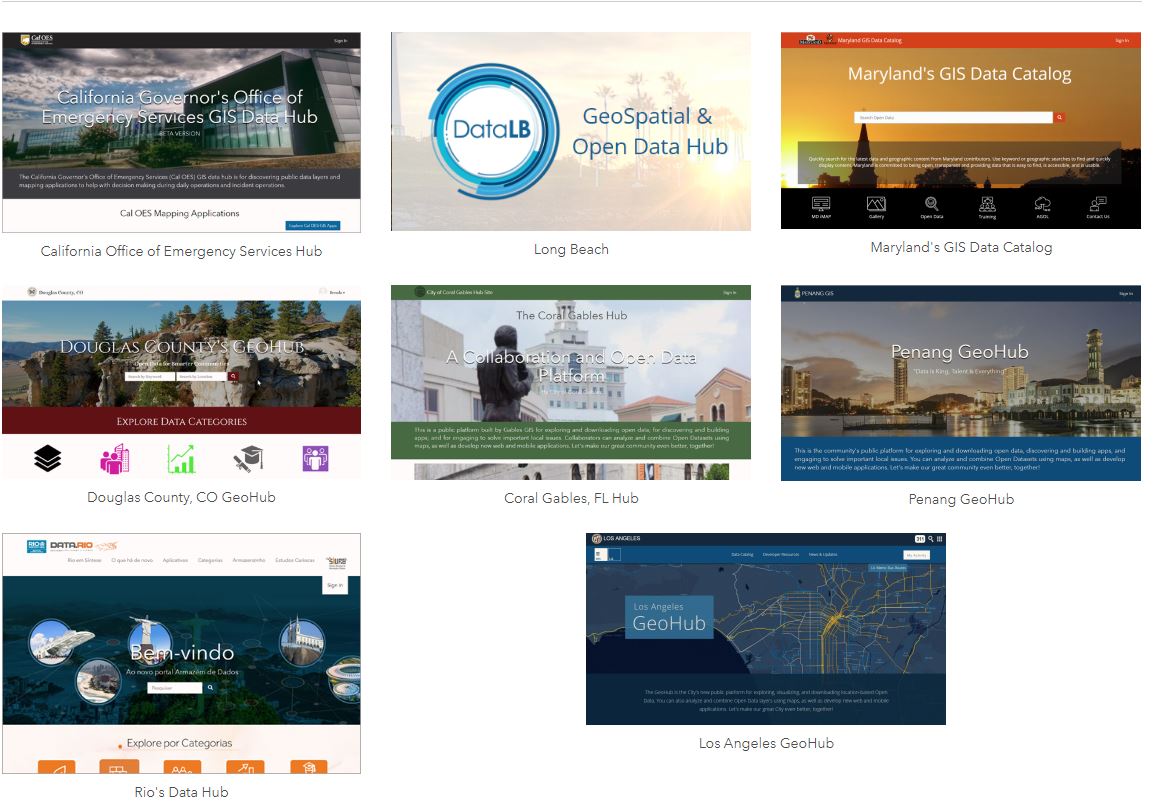This screenshot has height=805, width=1173.
Task: Click the Contact Us icon in Maryland's catalog
Action: (x=1097, y=205)
